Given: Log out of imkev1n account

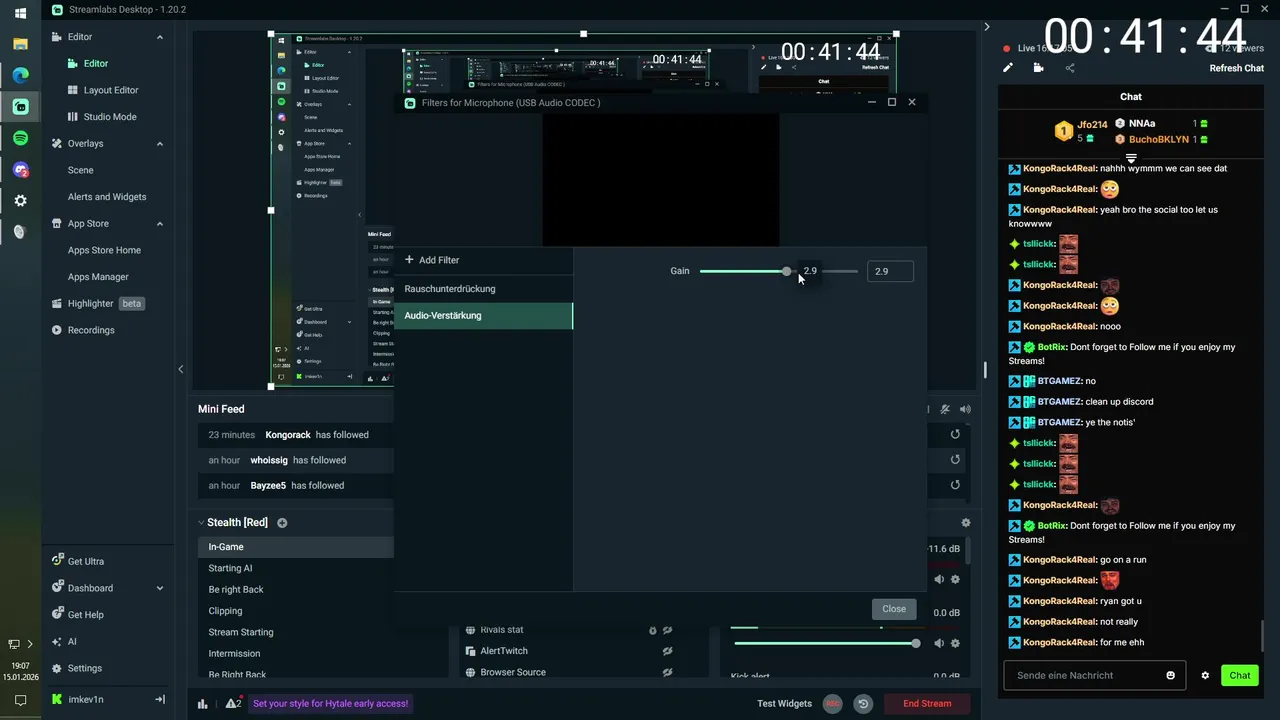Looking at the screenshot, I should pos(160,699).
